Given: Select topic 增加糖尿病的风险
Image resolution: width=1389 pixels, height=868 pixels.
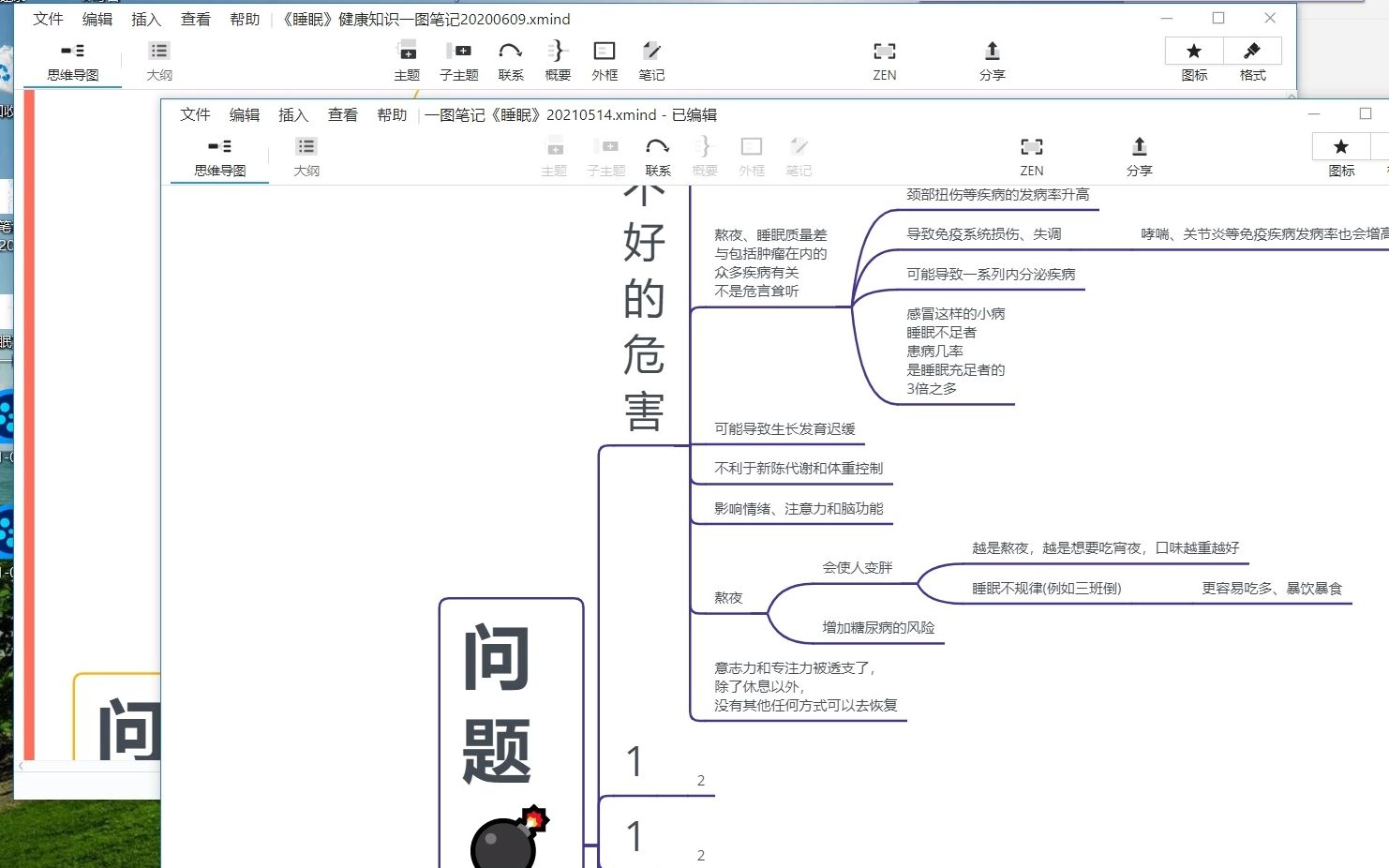Looking at the screenshot, I should (878, 627).
